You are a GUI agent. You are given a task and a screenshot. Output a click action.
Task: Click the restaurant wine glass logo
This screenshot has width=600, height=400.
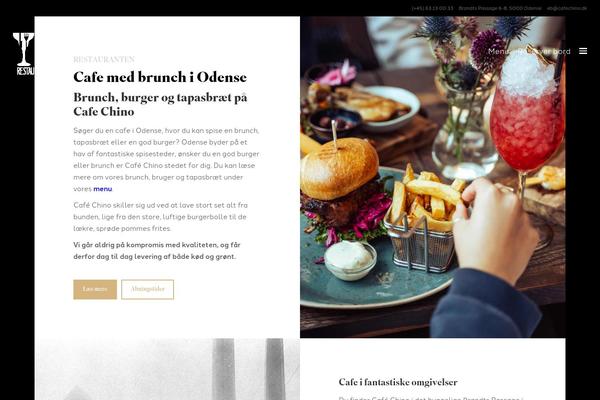click(x=23, y=54)
